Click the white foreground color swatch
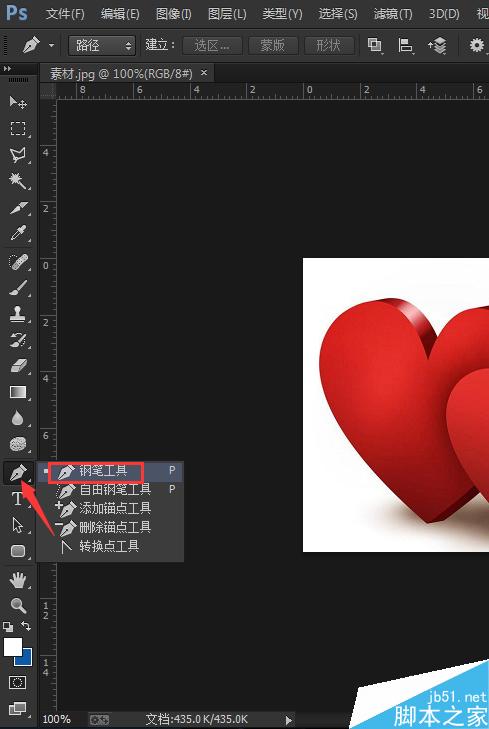Screen dimensions: 489x729 (x=13, y=647)
